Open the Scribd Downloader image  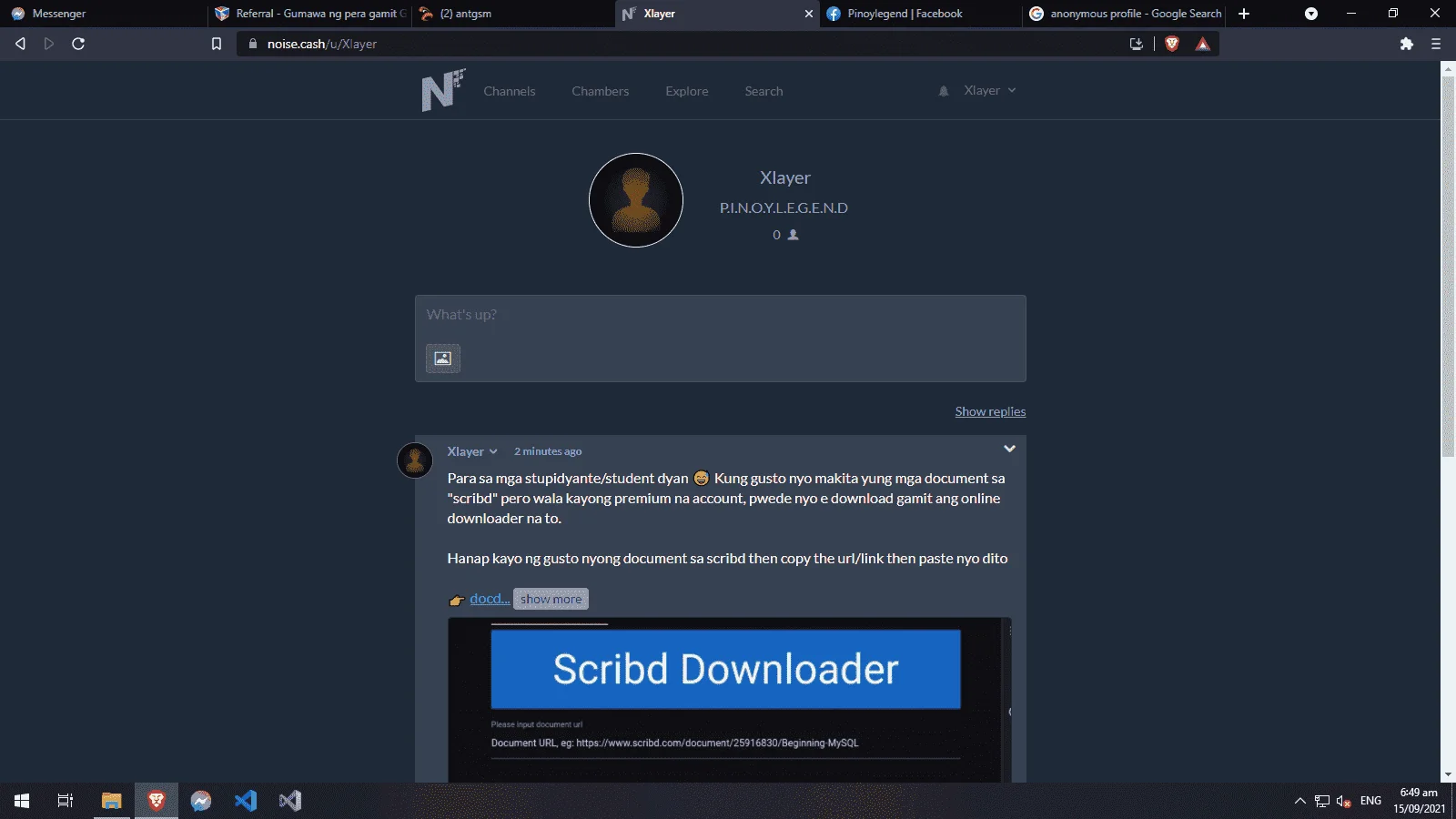click(x=730, y=700)
